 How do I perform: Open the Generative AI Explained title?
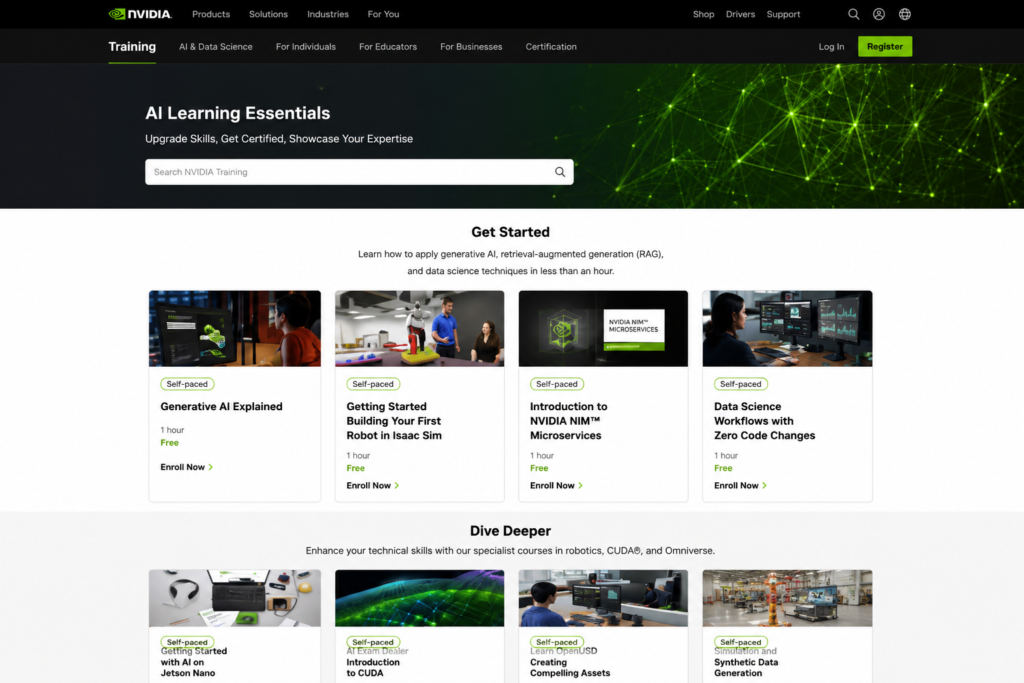(x=221, y=406)
